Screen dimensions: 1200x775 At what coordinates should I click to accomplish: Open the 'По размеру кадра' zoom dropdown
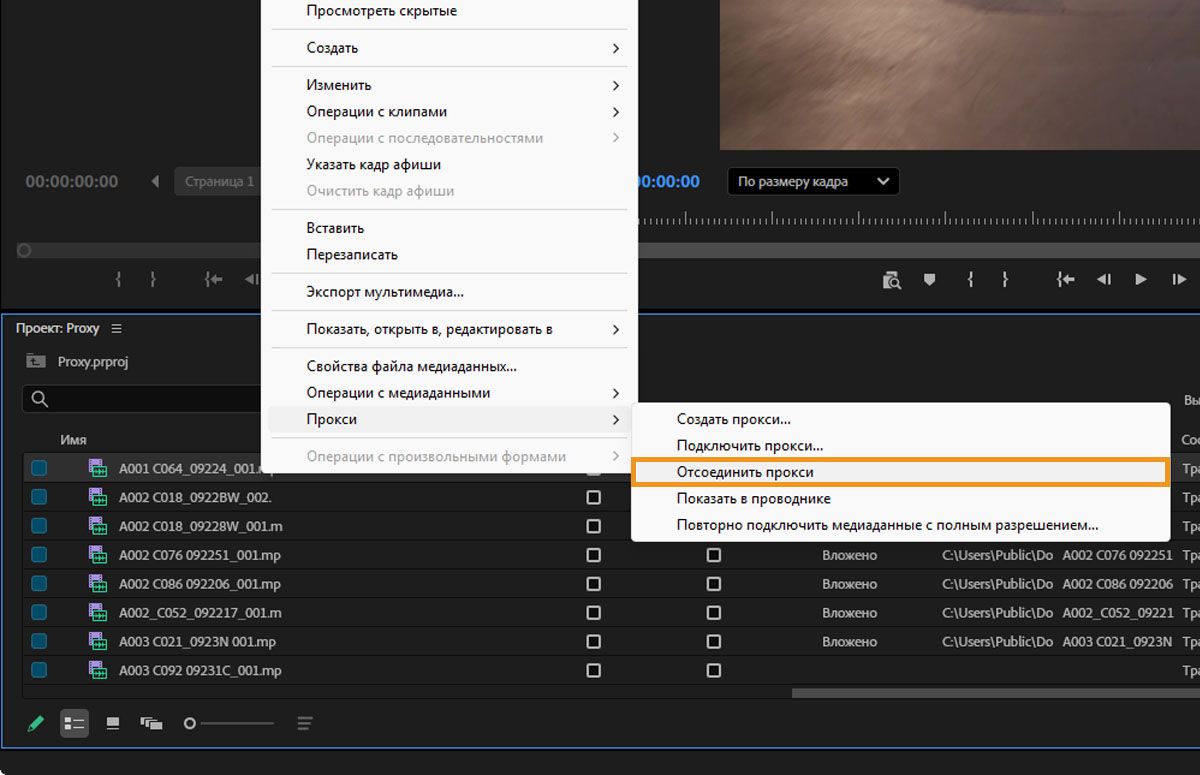coord(812,181)
